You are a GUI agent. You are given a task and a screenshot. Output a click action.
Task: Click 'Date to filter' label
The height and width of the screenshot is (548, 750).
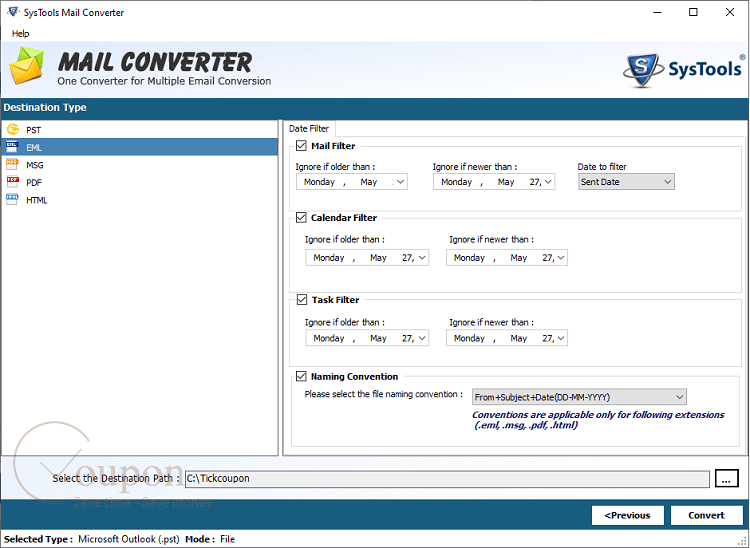click(602, 167)
